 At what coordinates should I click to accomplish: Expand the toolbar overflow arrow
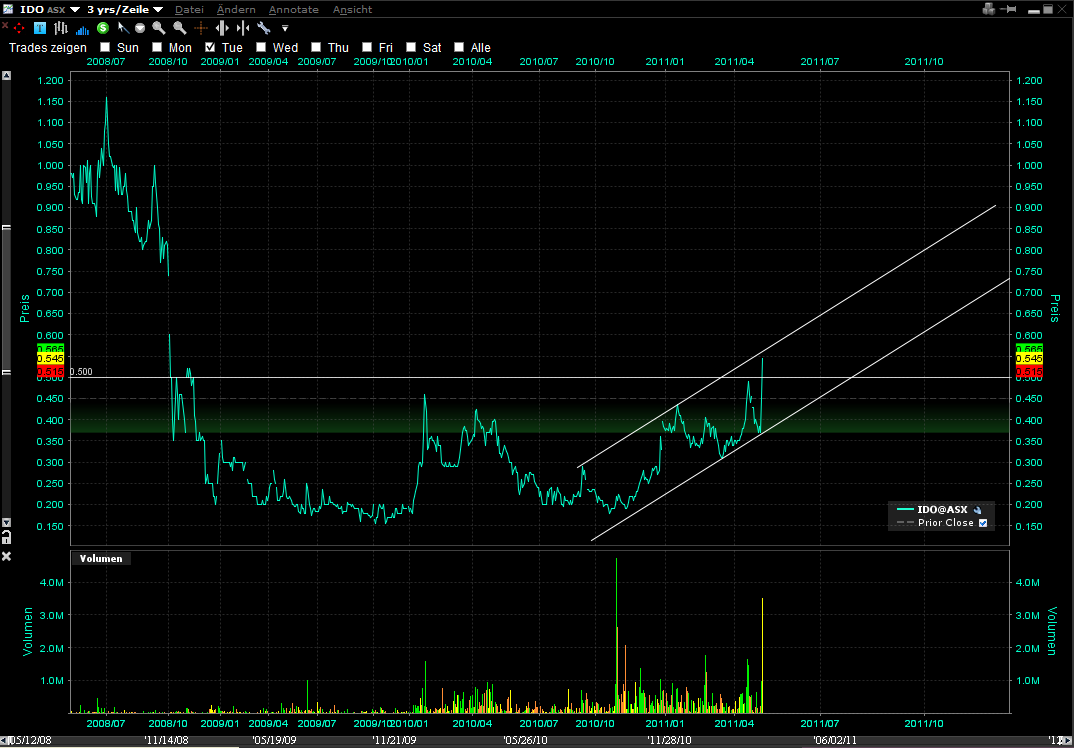click(x=285, y=29)
